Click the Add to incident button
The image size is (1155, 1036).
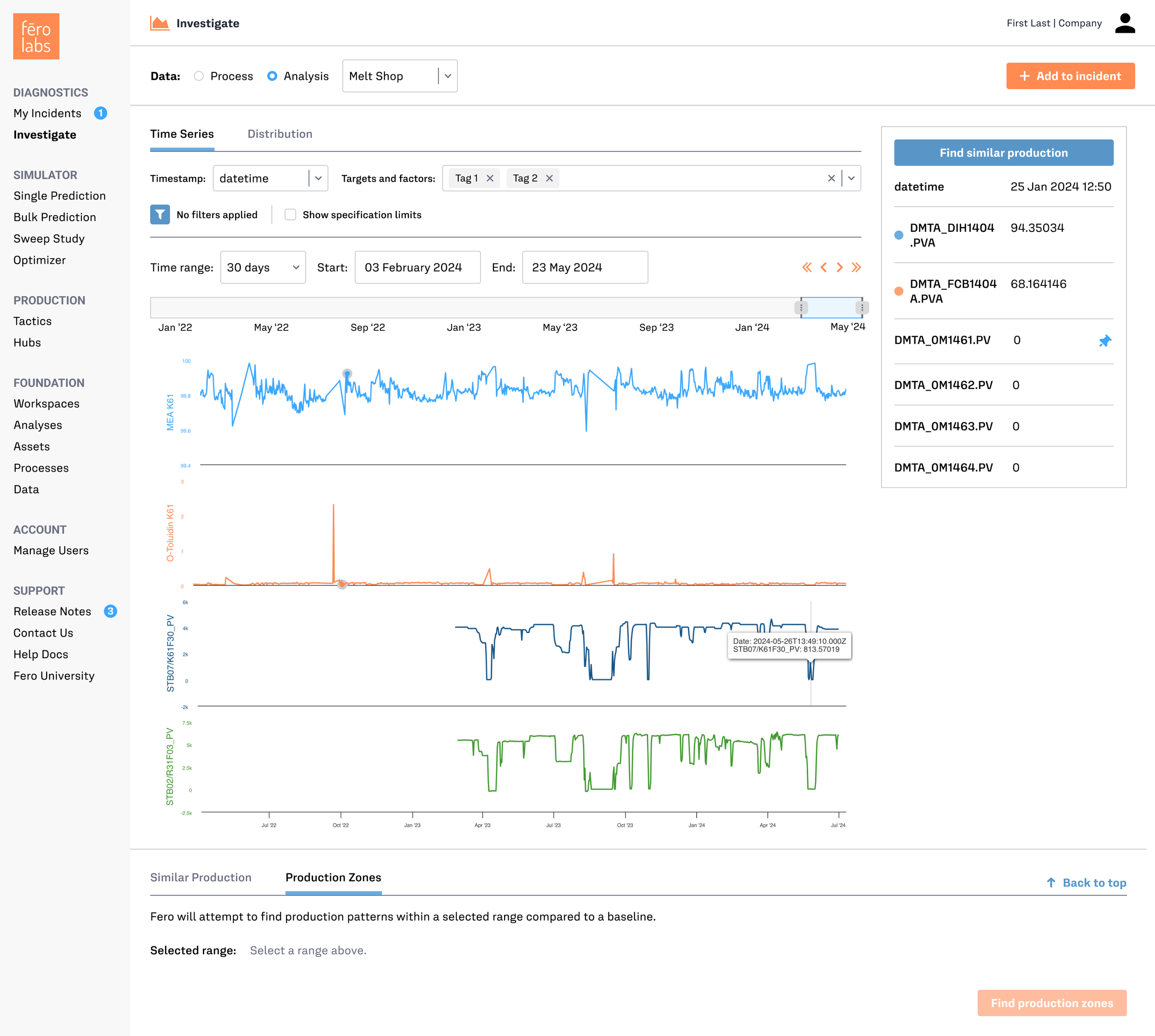(x=1070, y=76)
